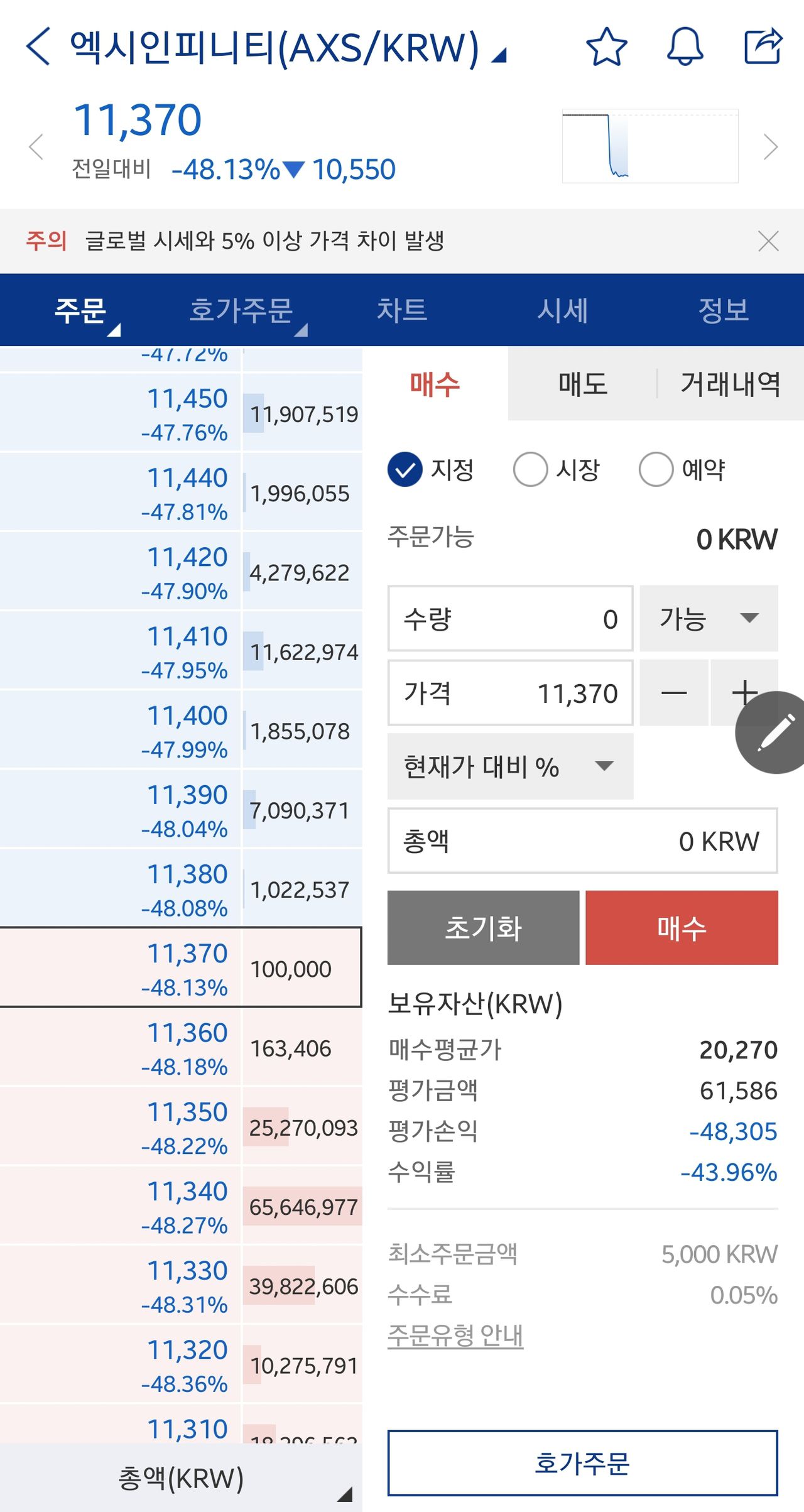Open price alert bell icon

[685, 46]
